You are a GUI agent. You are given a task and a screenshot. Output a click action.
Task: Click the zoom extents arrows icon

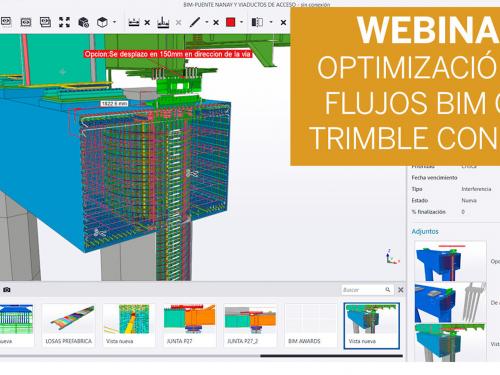[x=64, y=22]
